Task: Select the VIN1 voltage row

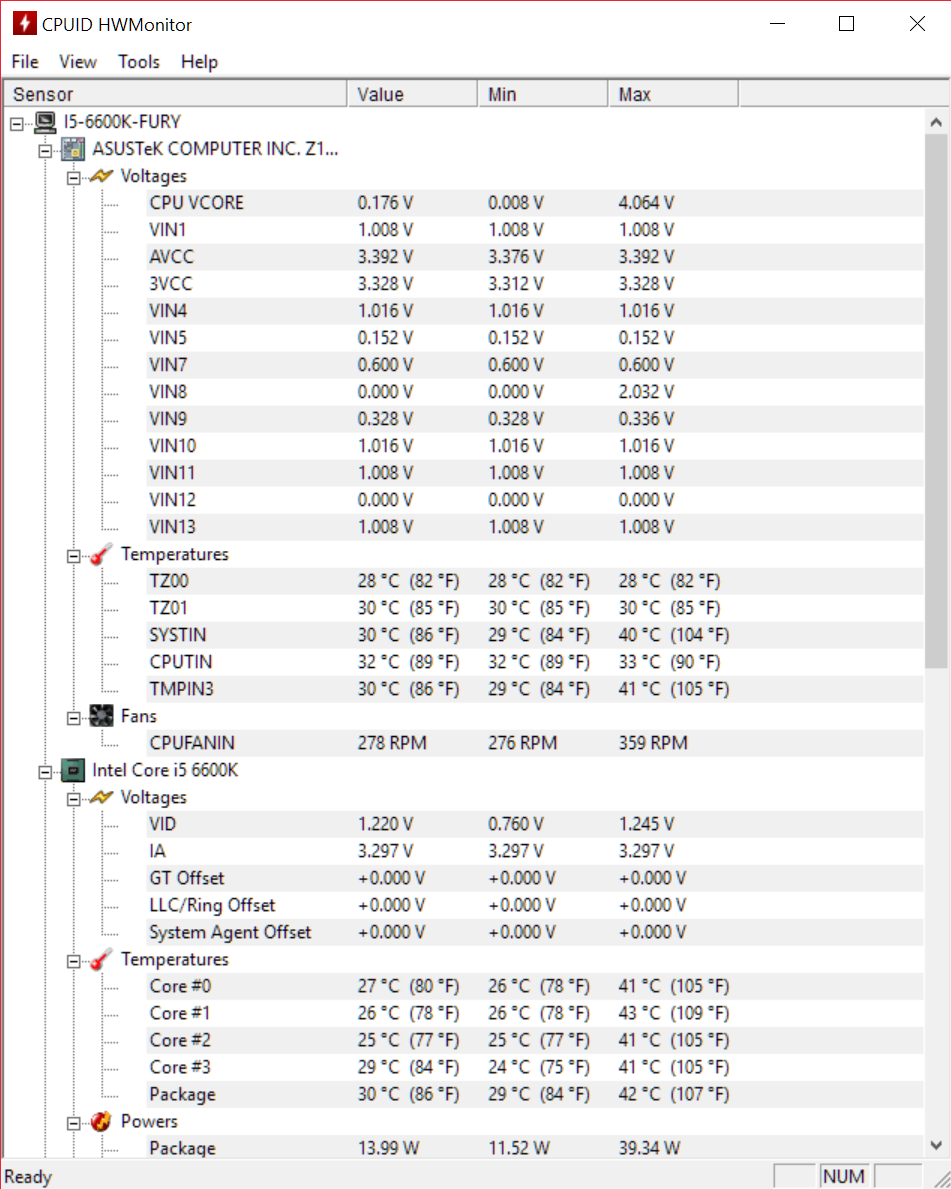Action: tap(535, 230)
